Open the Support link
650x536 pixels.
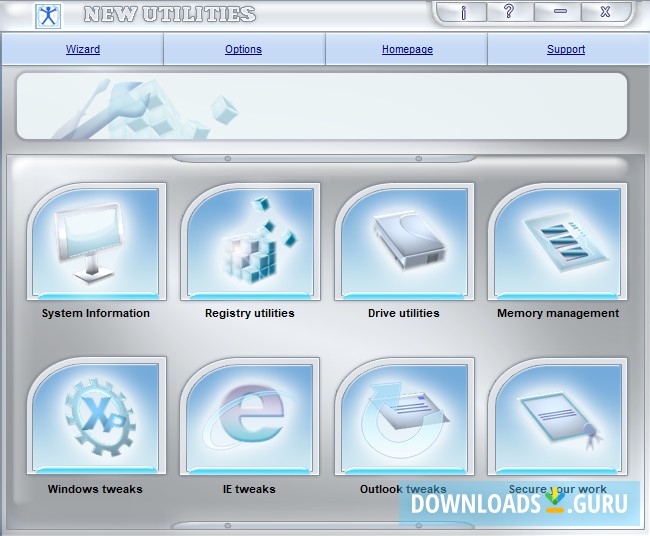[x=566, y=49]
